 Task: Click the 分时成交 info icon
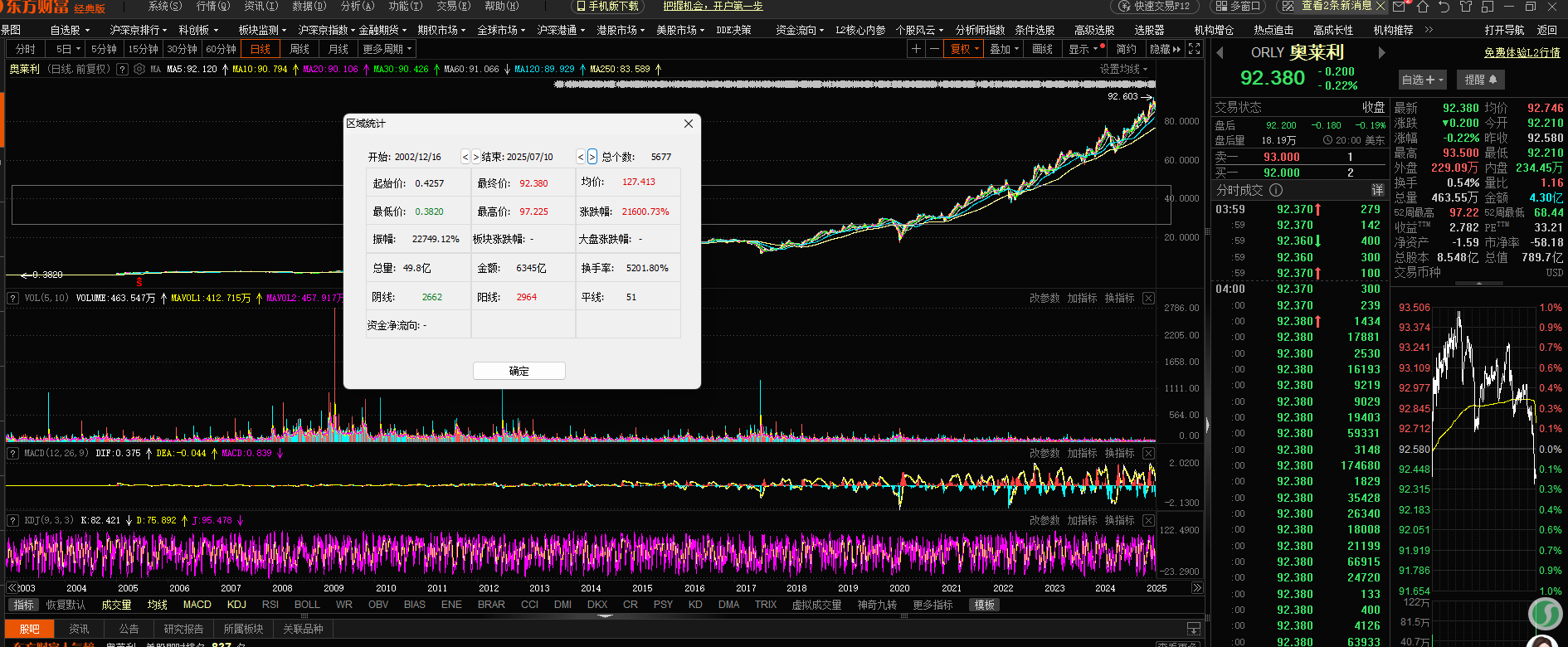tap(1276, 190)
